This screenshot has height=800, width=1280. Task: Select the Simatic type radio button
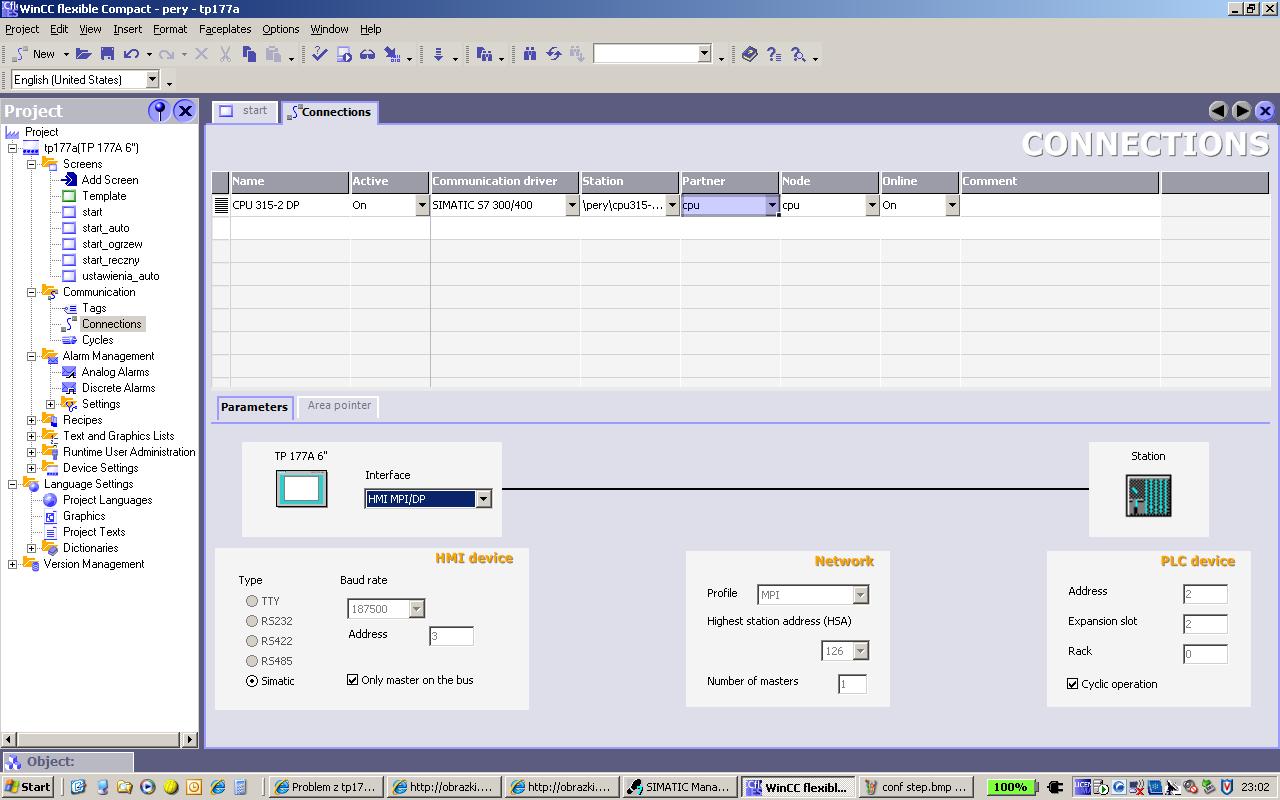[252, 681]
